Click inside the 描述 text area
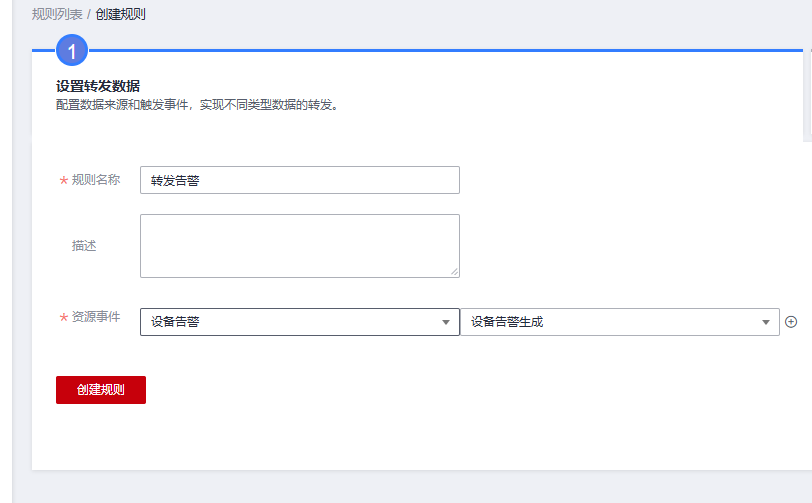This screenshot has height=503, width=812. (x=300, y=246)
